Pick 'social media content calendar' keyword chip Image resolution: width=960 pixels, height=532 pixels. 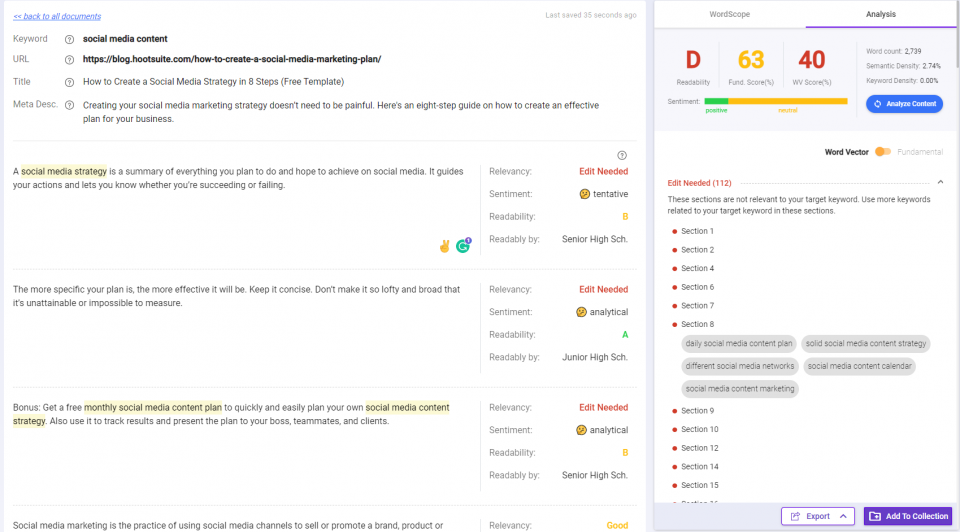pos(860,366)
